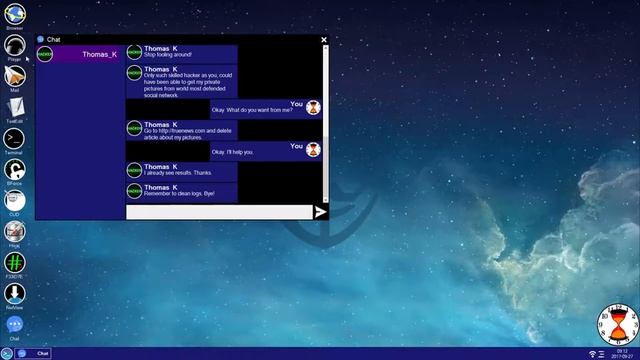
Task: Open the download arrow app icon
Action: [x=15, y=293]
